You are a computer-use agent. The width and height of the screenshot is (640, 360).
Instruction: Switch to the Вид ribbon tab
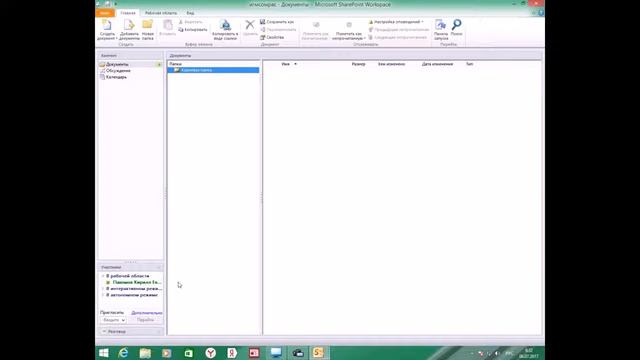(190, 13)
